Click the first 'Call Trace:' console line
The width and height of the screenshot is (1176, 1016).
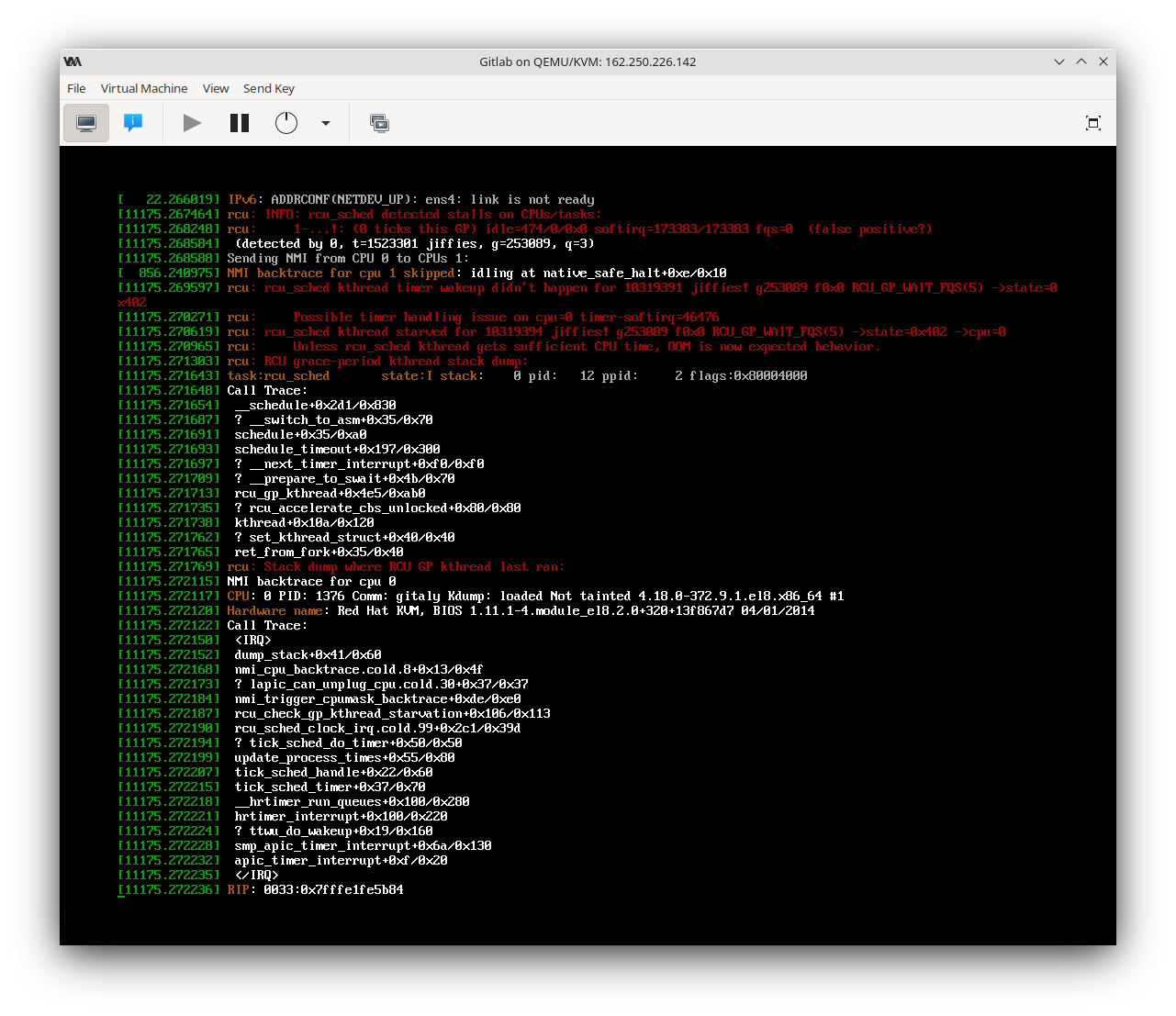(267, 390)
